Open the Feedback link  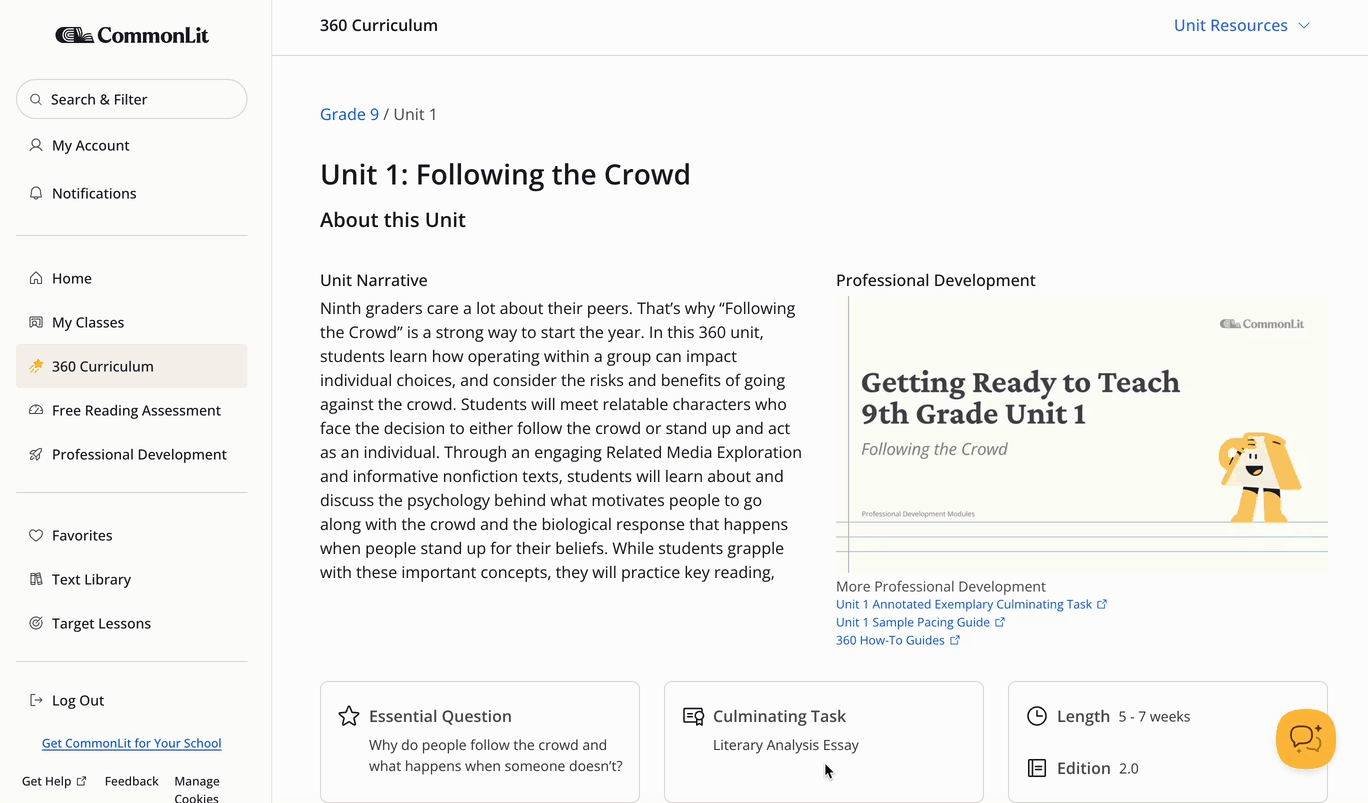[132, 781]
